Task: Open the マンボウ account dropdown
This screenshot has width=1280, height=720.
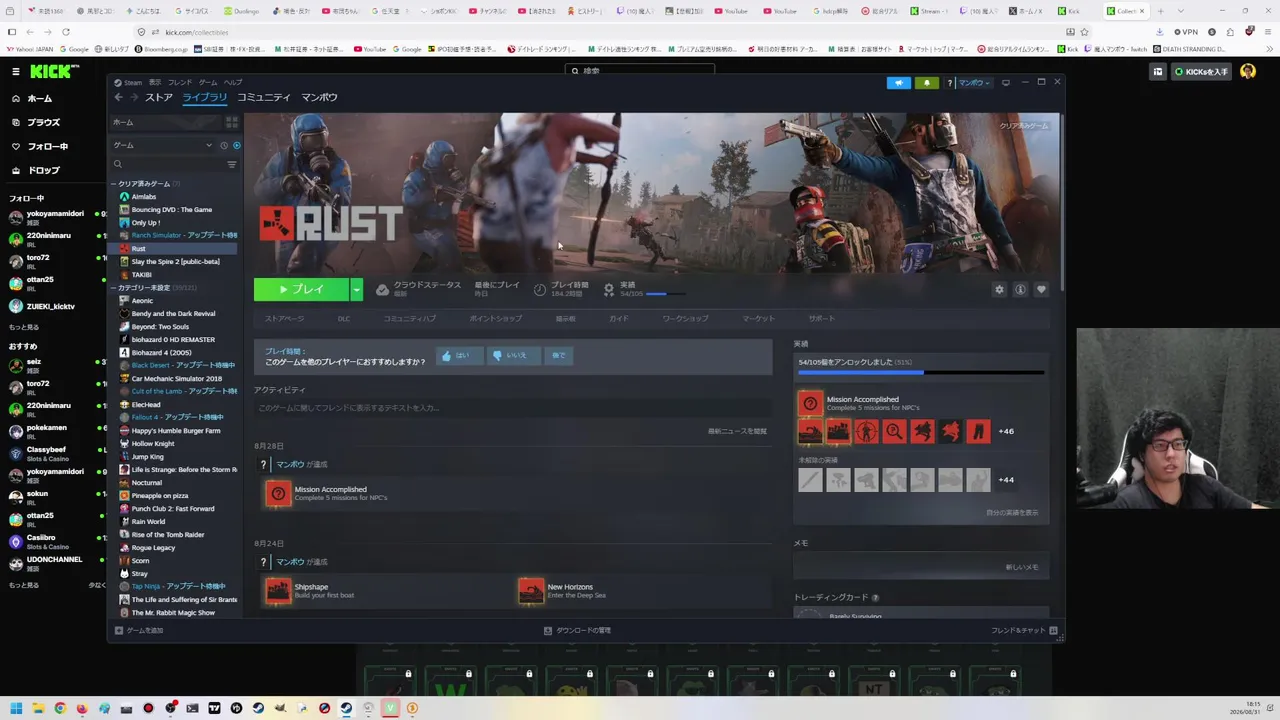Action: click(x=974, y=83)
